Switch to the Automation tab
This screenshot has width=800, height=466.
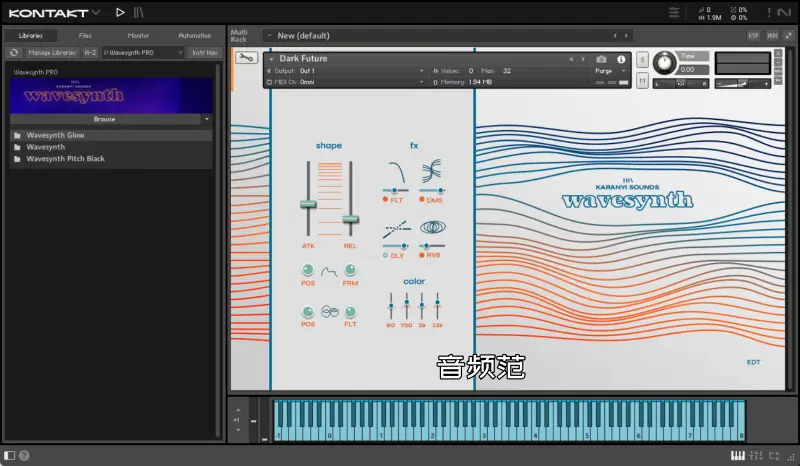pos(194,36)
